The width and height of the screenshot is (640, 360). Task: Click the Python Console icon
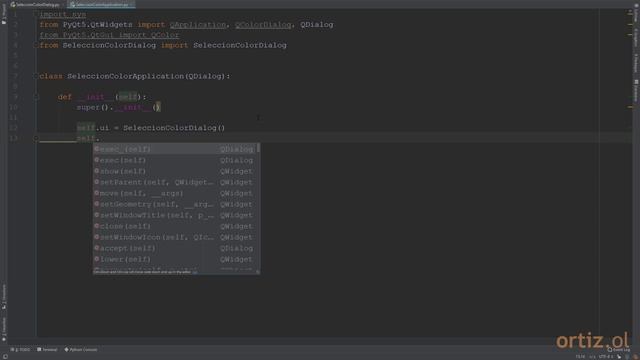click(66, 350)
